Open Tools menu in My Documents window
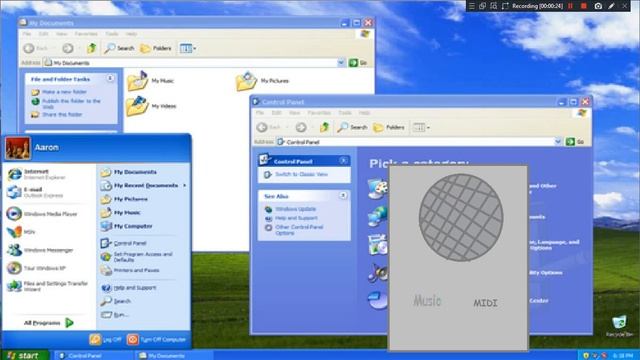This screenshot has width=640, height=360. [x=112, y=34]
